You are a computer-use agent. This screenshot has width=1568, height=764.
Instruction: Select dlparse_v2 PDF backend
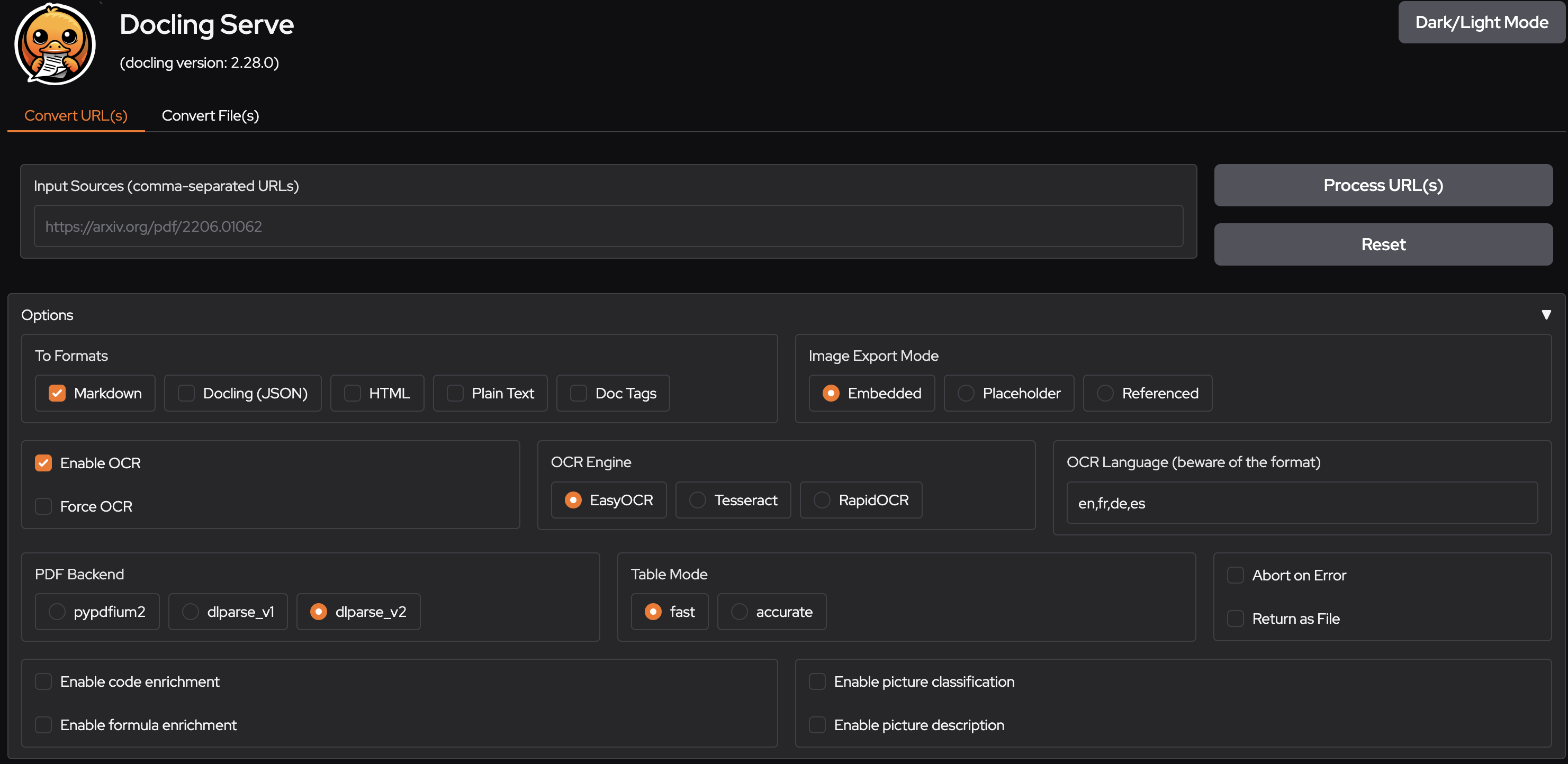coord(318,611)
